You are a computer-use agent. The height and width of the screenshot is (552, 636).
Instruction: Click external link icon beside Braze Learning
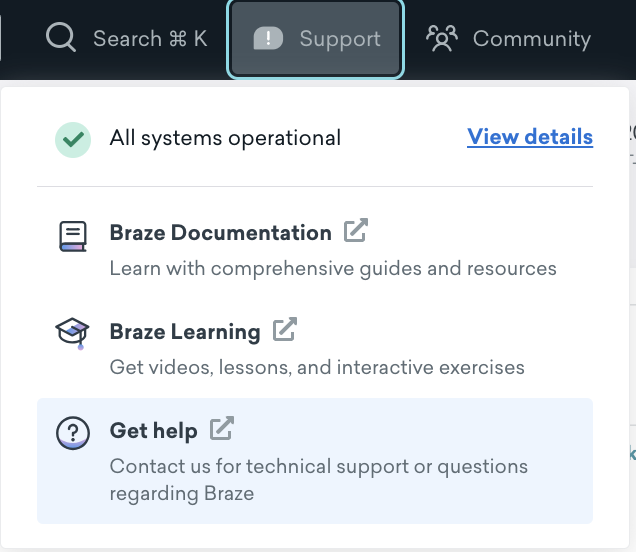pyautogui.click(x=285, y=329)
